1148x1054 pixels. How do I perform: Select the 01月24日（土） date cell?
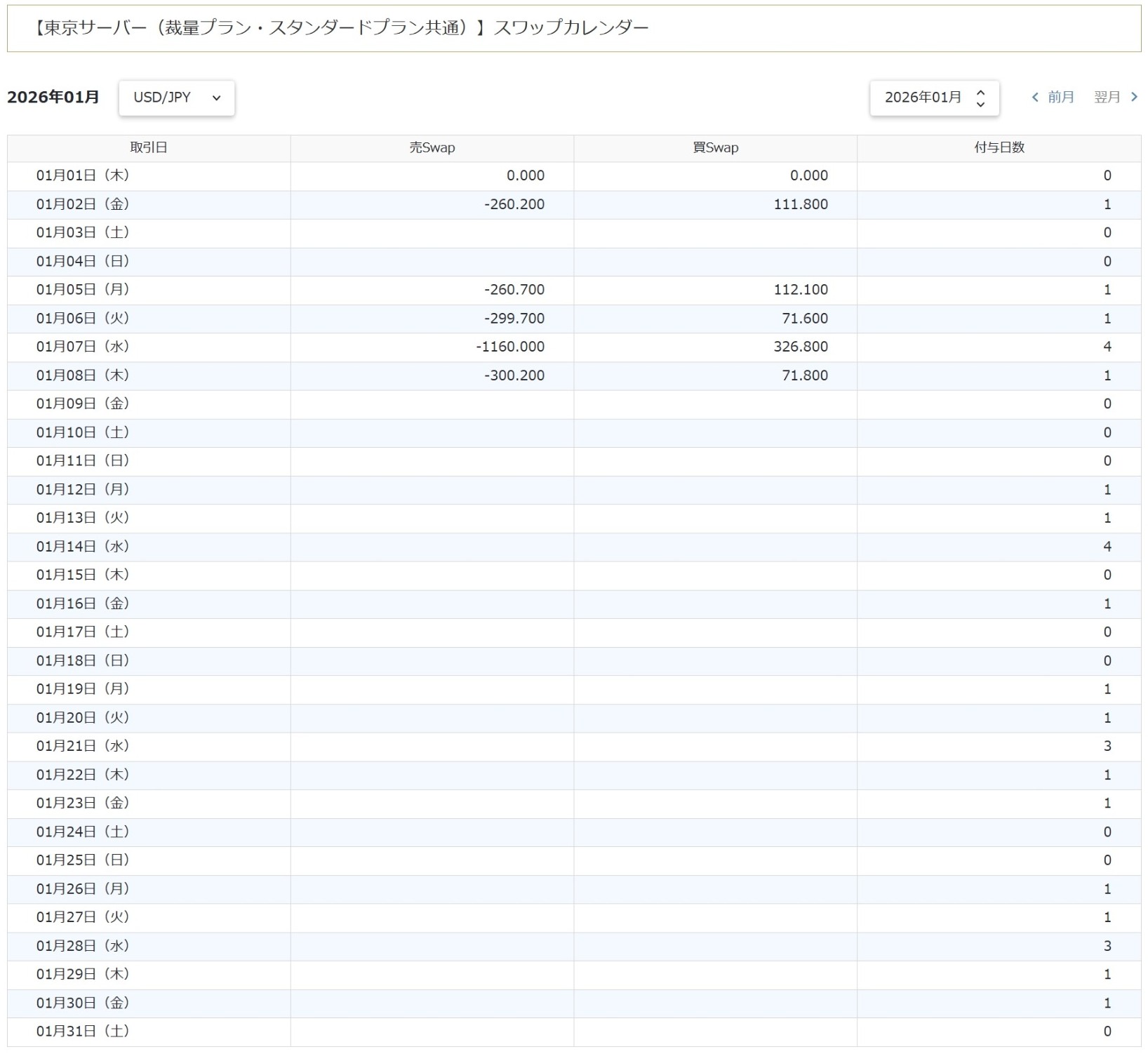tap(149, 832)
